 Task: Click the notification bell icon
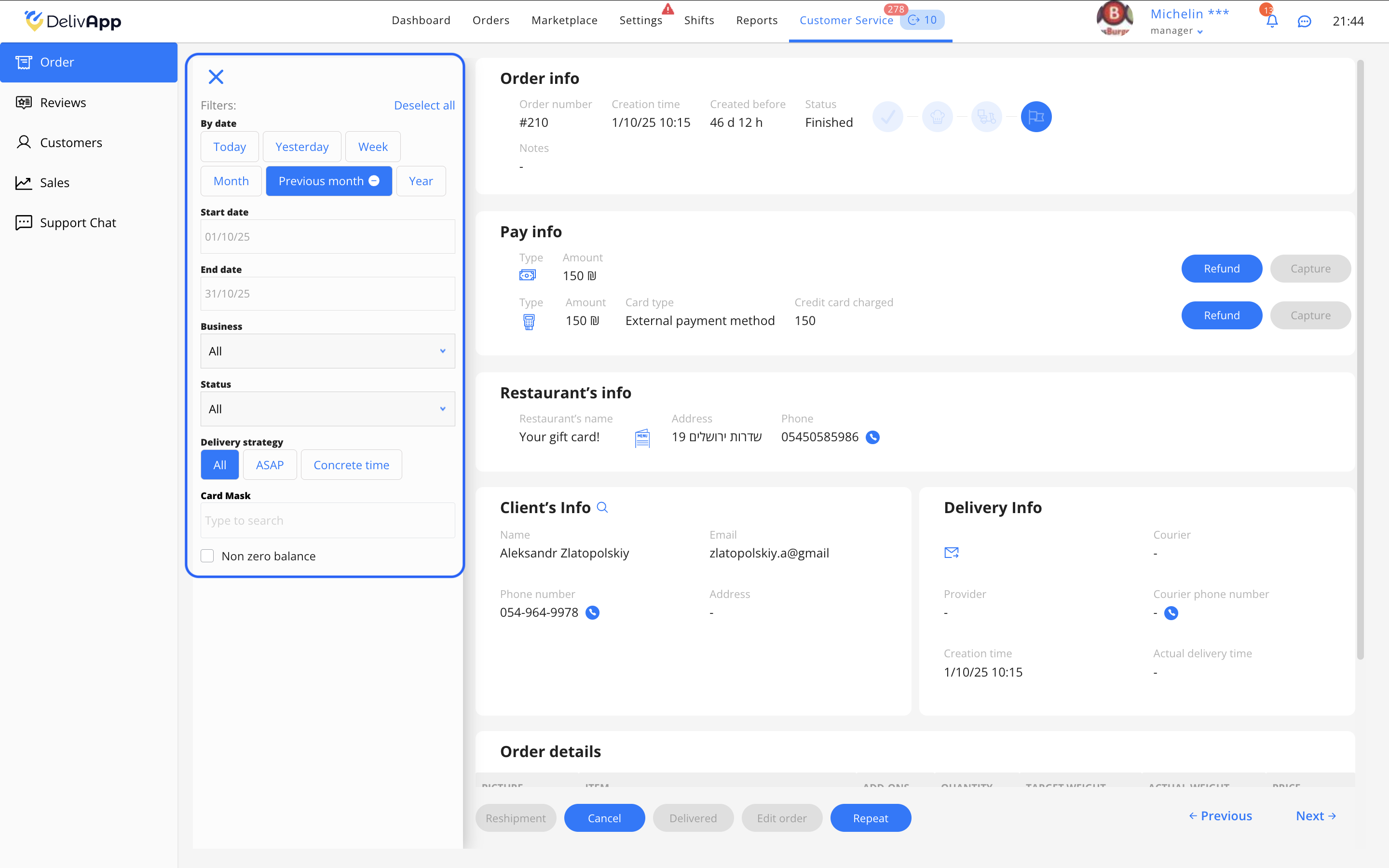[1271, 21]
